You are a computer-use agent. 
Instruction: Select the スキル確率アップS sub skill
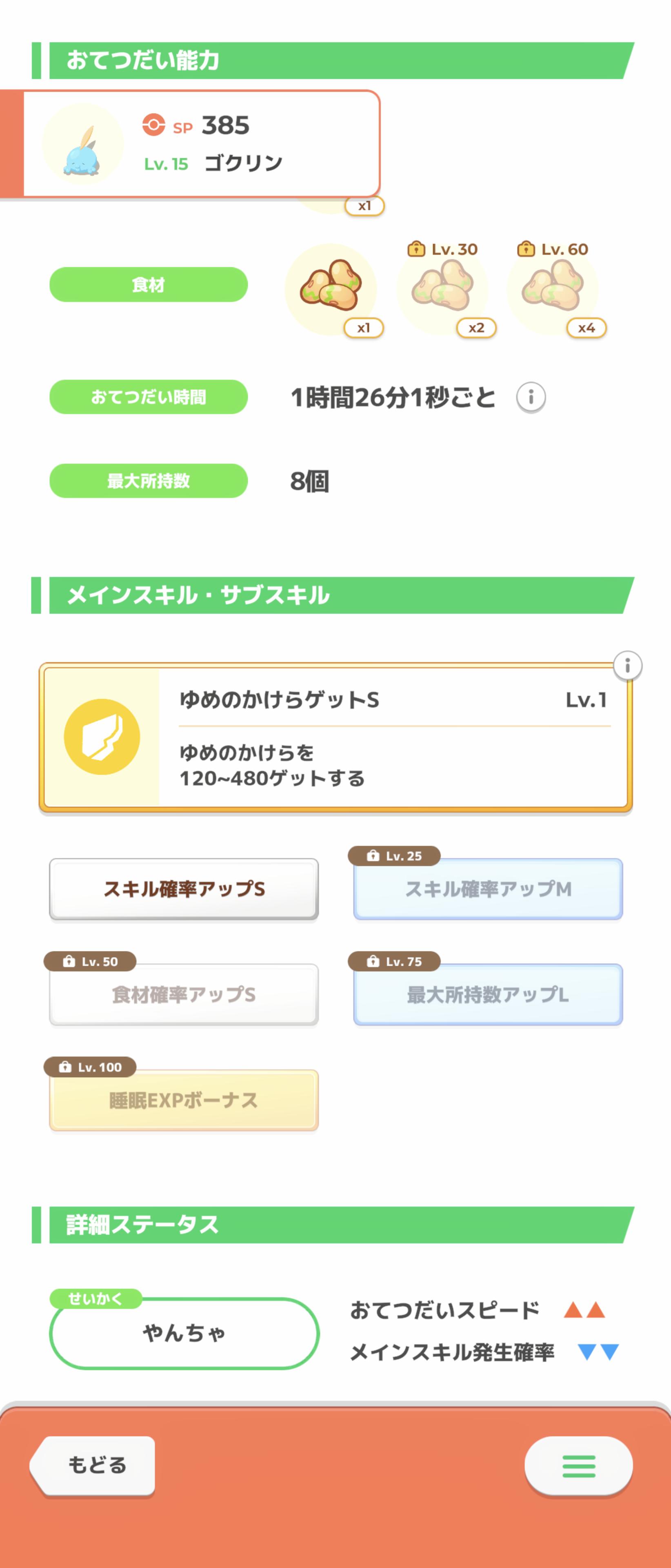184,889
